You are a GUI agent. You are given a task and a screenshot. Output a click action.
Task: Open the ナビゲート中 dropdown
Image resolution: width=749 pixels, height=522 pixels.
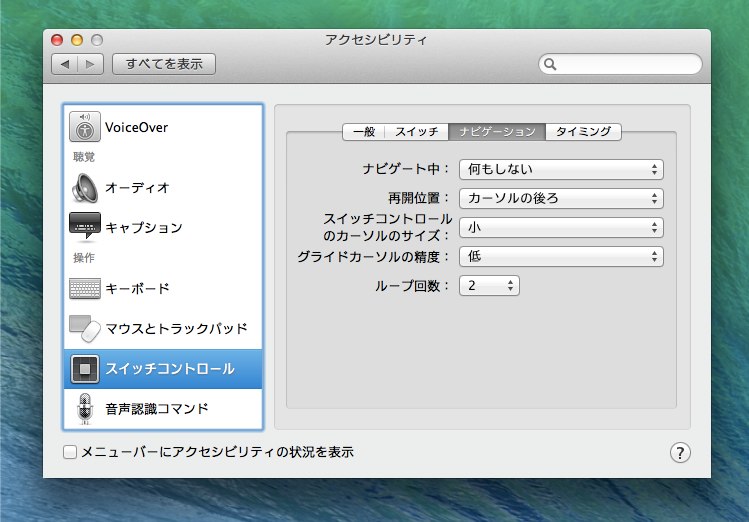561,169
